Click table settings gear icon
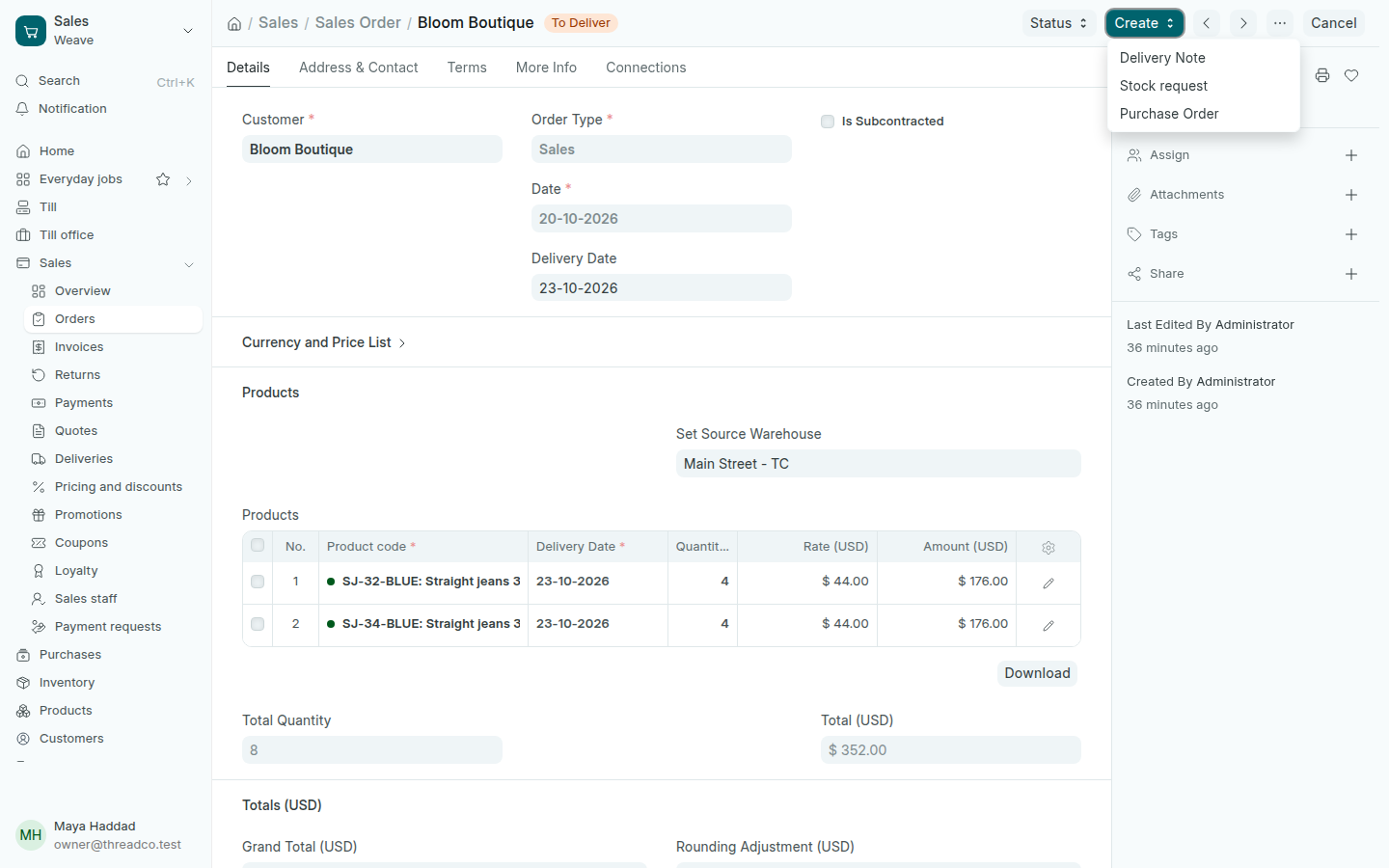 pyautogui.click(x=1049, y=548)
